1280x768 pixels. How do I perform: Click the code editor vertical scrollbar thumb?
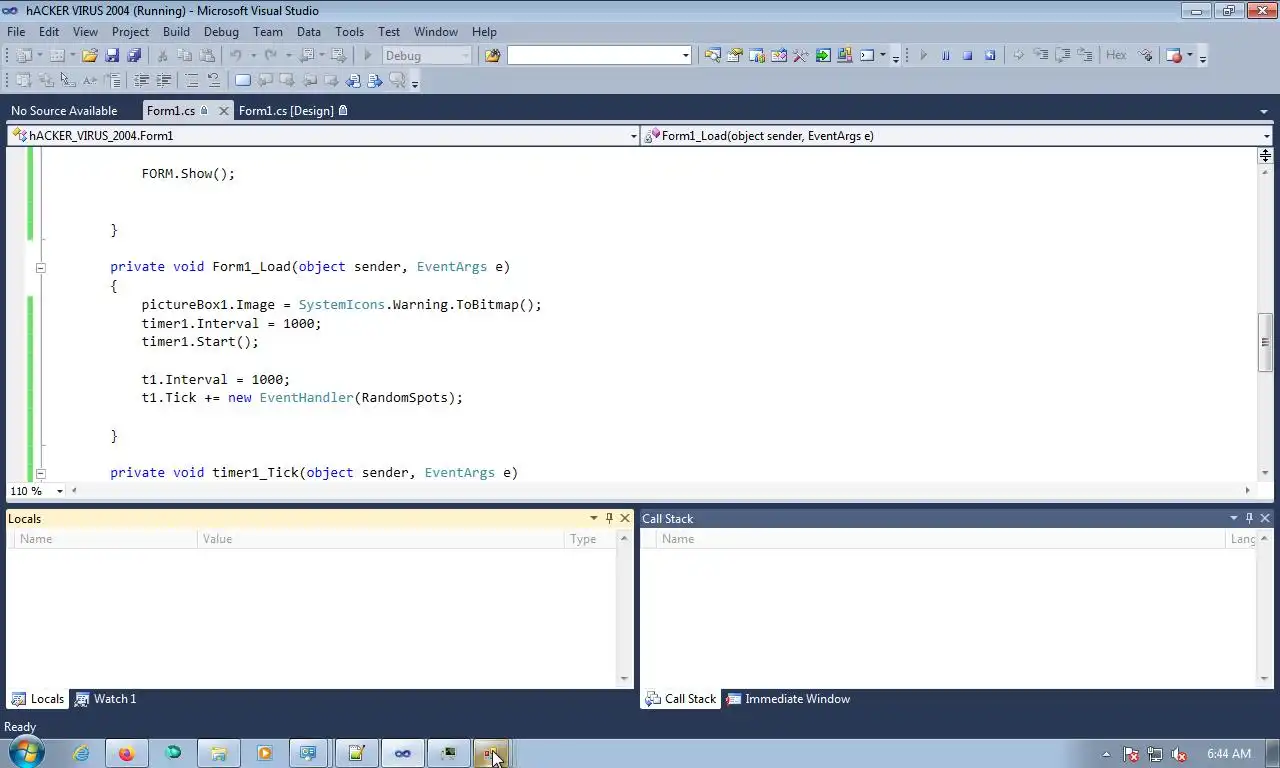[1265, 342]
